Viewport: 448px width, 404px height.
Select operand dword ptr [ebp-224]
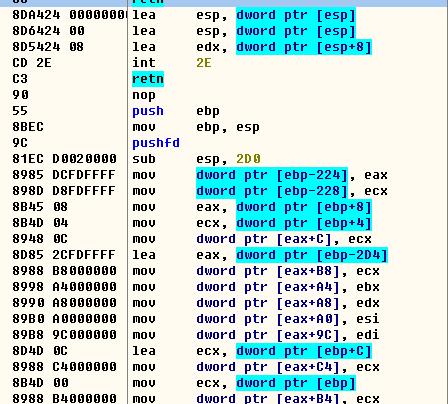click(272, 175)
